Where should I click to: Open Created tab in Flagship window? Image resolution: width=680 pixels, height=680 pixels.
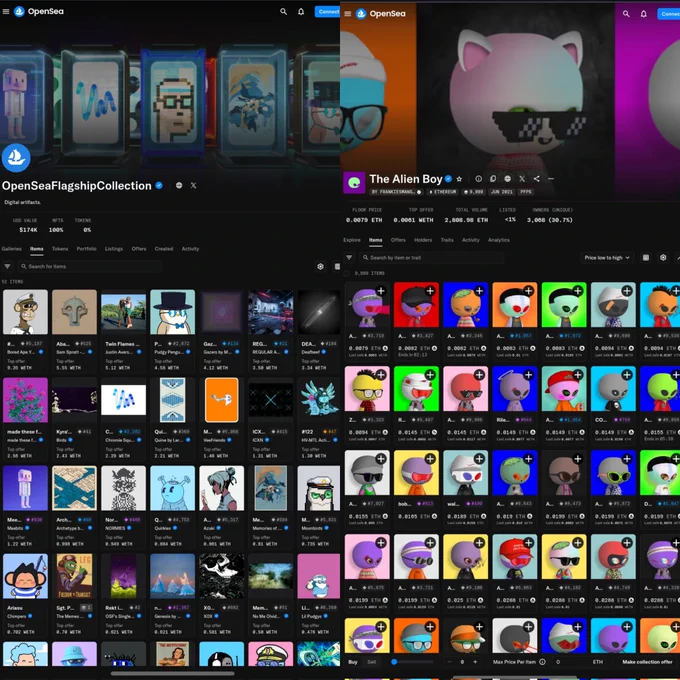tap(164, 249)
